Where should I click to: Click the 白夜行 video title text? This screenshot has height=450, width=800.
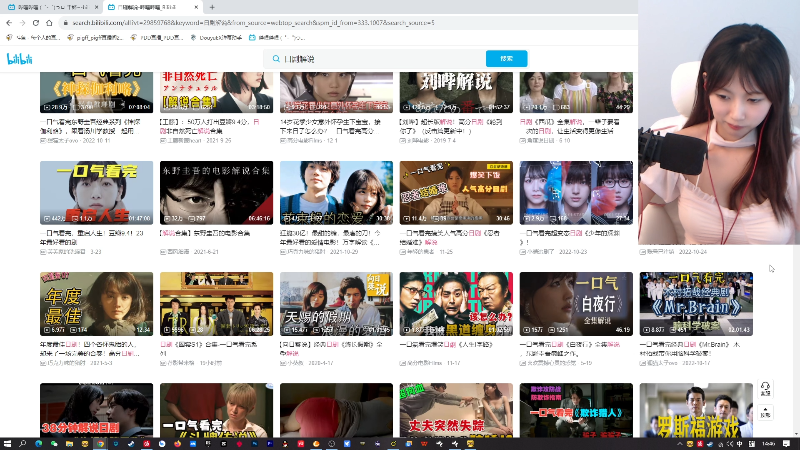pos(570,348)
